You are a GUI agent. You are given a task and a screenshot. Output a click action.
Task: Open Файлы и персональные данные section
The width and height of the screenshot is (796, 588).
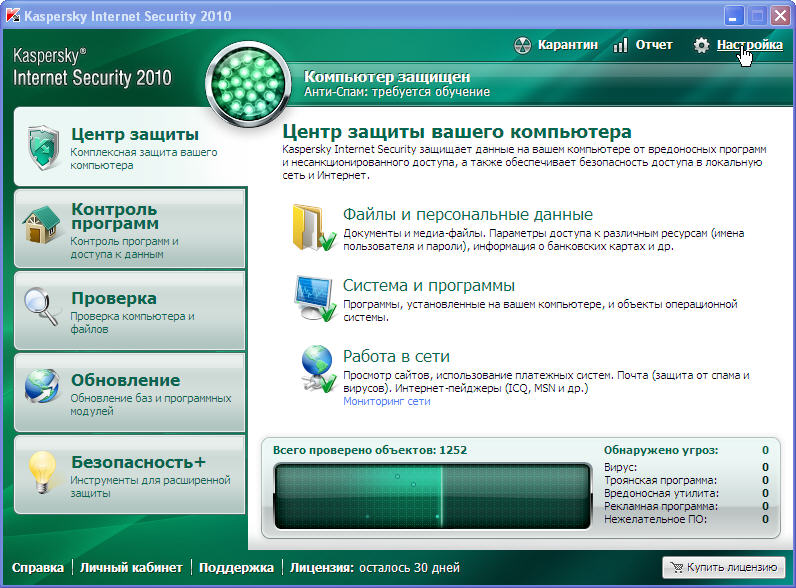click(468, 214)
